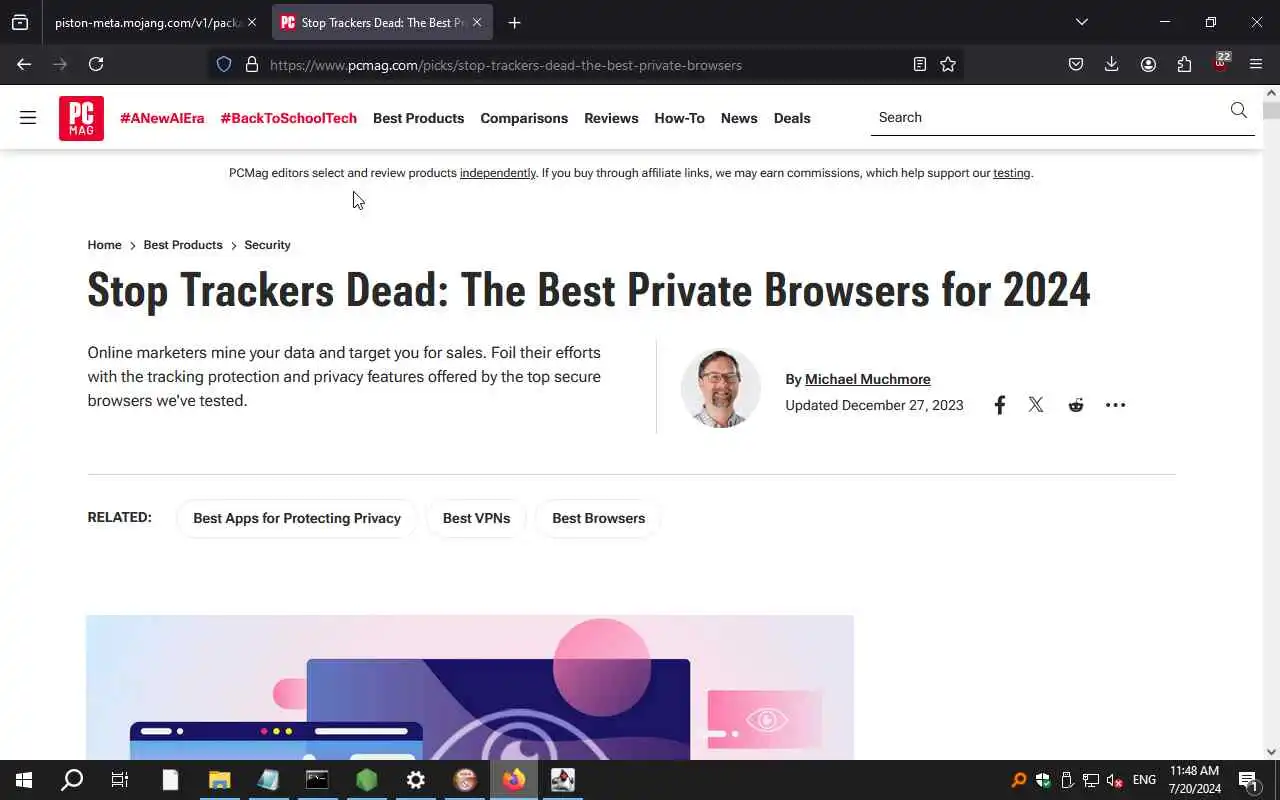Open the Reviews menu

[611, 118]
